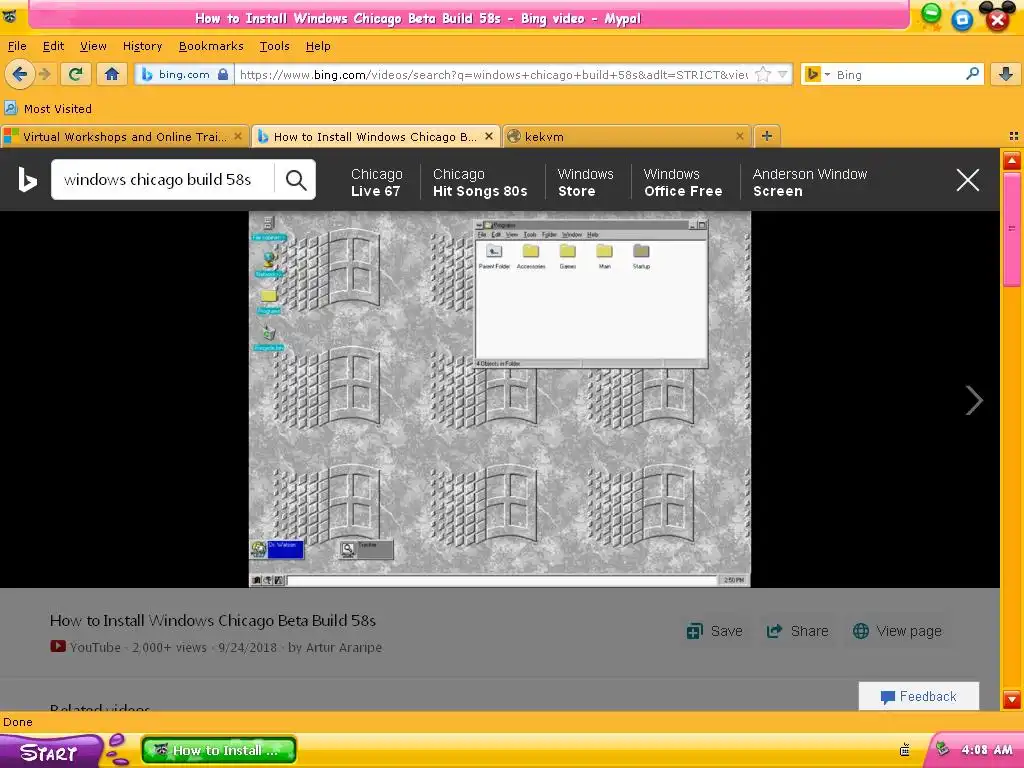Save the video with the Save button

tap(714, 631)
